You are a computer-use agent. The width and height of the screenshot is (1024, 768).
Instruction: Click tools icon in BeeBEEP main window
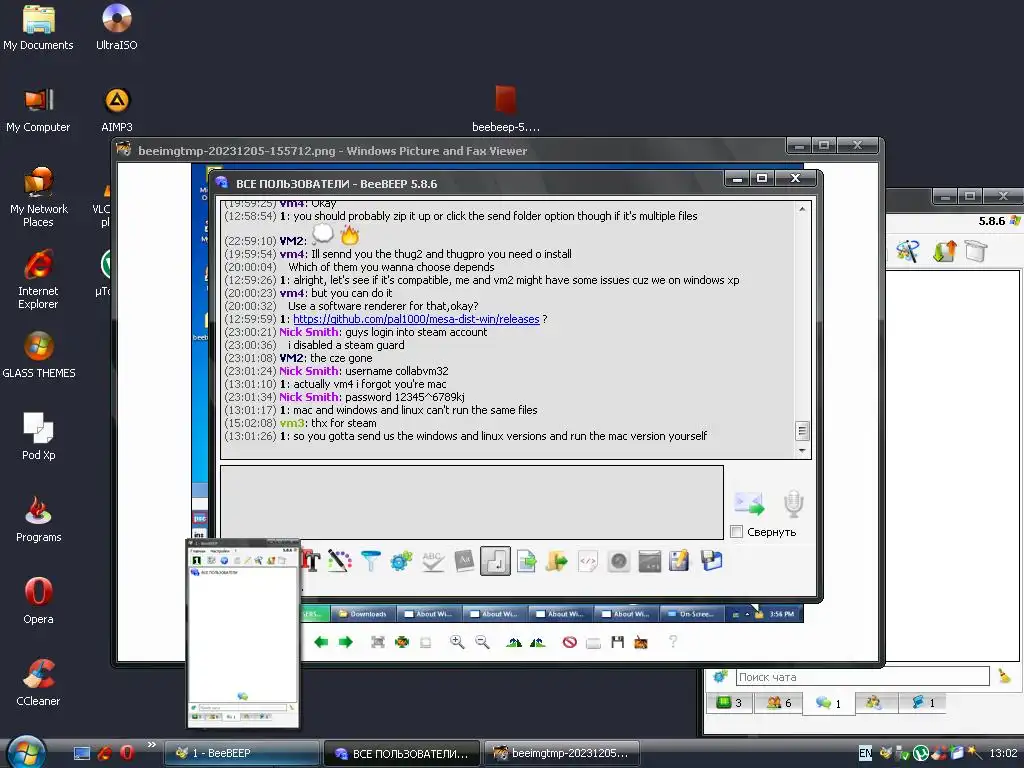907,250
